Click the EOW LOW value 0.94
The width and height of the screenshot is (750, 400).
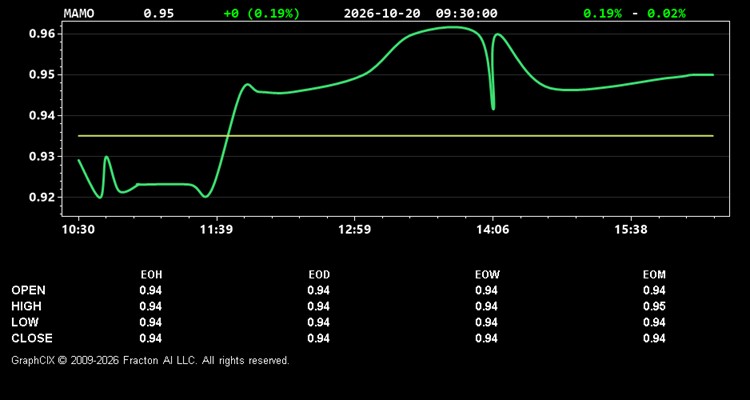pyautogui.click(x=486, y=322)
